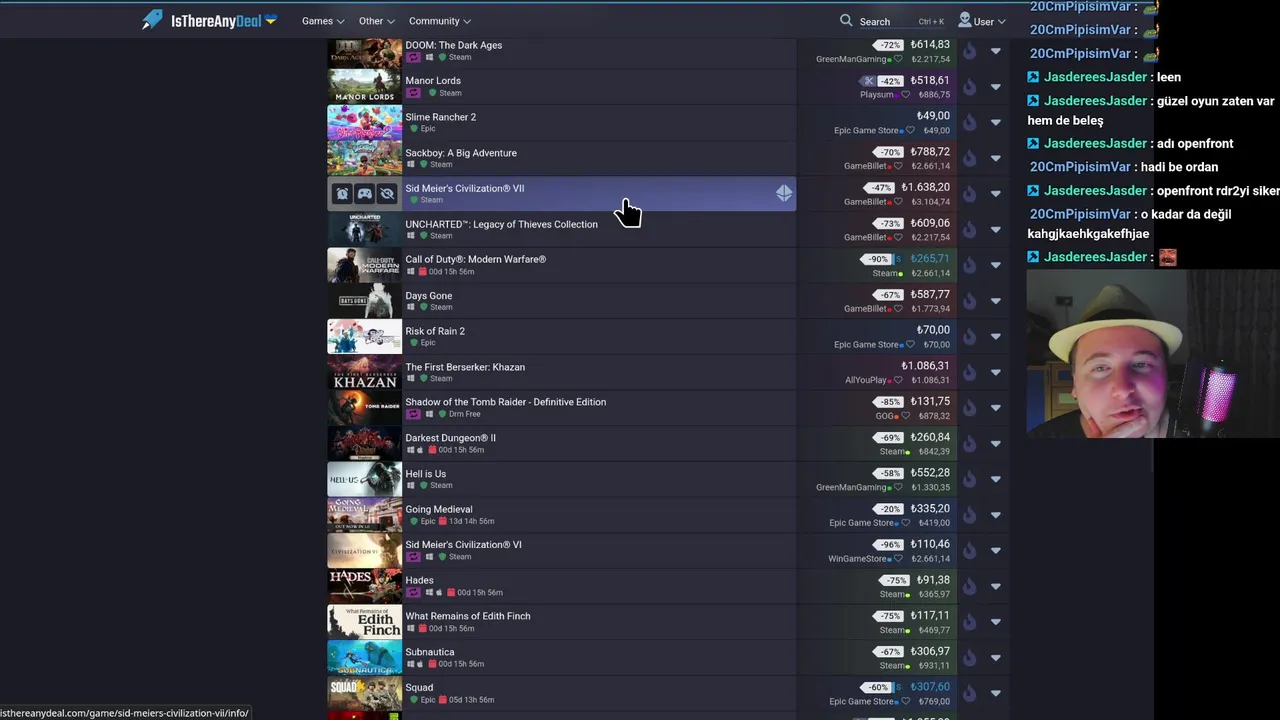The width and height of the screenshot is (1280, 720).
Task: Click the Steam store label on Call of Duty row
Action: click(x=885, y=273)
